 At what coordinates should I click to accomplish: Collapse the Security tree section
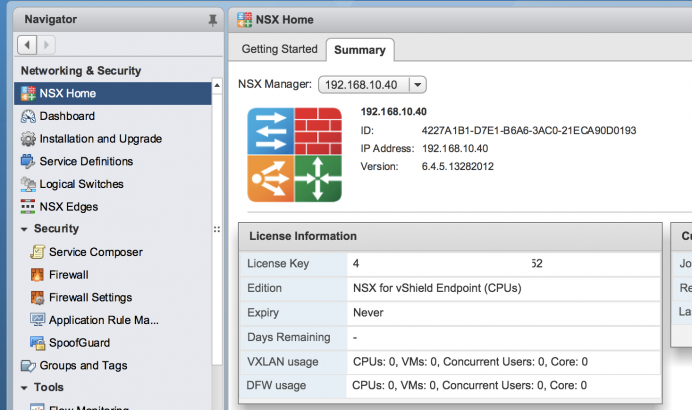tap(24, 229)
